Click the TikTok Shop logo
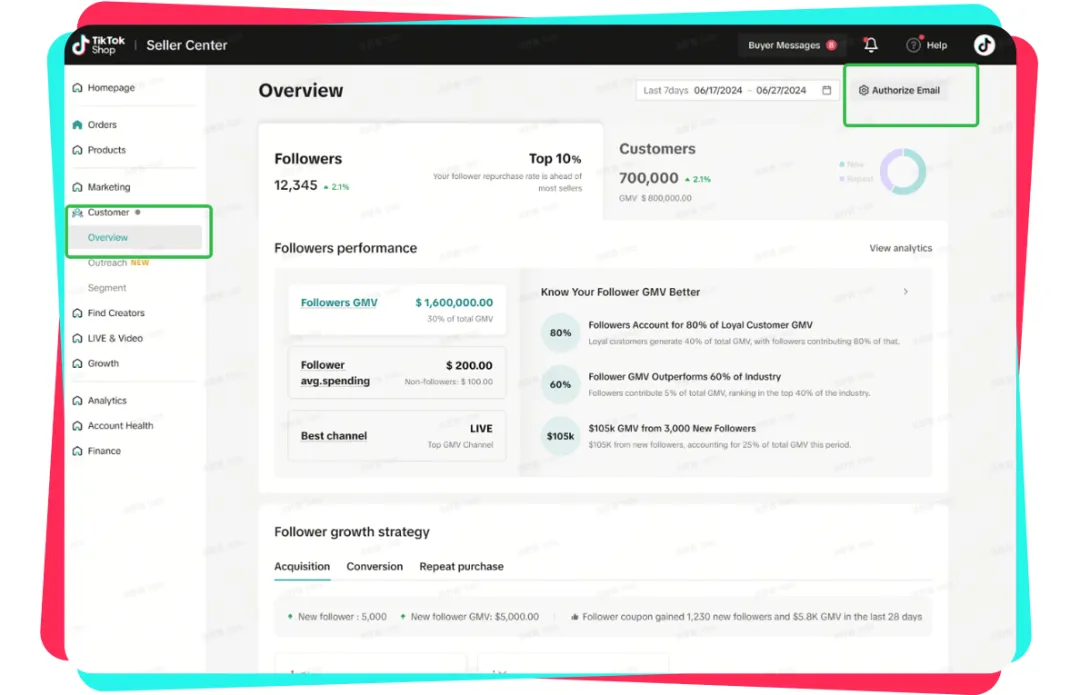 click(98, 45)
